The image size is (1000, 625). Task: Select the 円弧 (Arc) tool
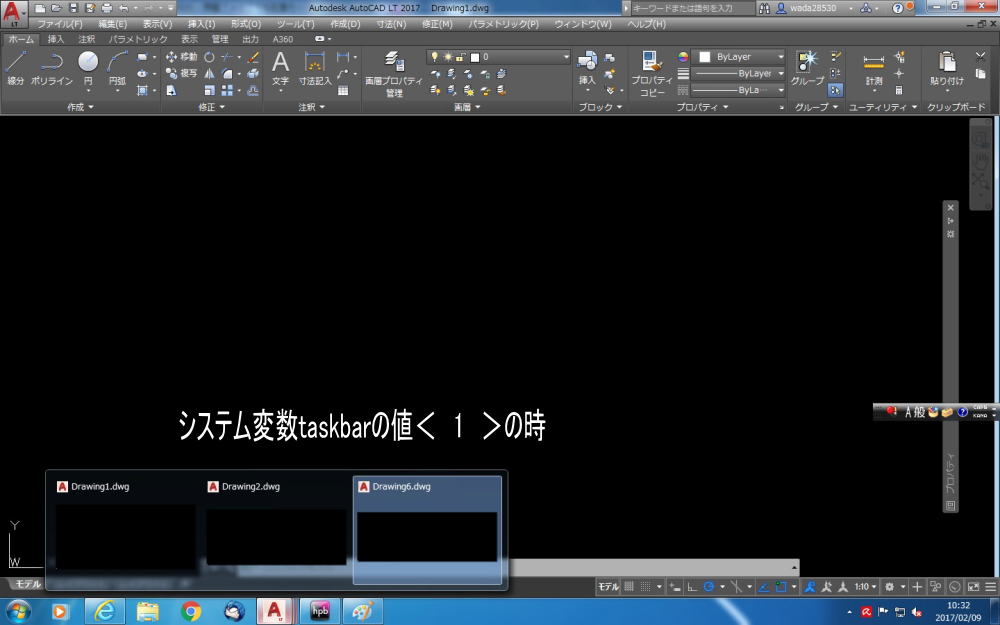coord(117,68)
